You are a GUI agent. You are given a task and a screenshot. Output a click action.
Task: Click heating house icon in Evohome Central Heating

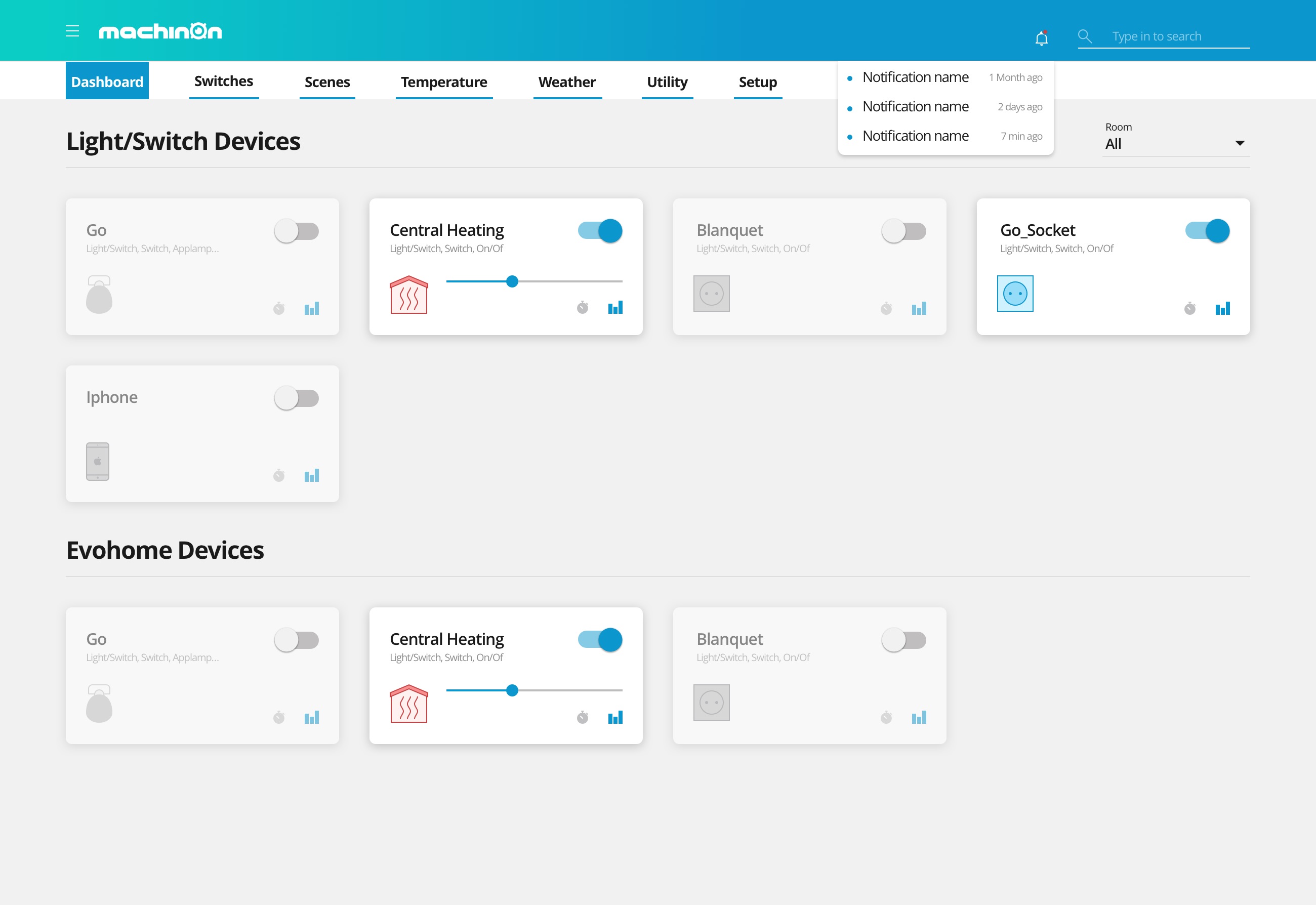click(x=409, y=704)
